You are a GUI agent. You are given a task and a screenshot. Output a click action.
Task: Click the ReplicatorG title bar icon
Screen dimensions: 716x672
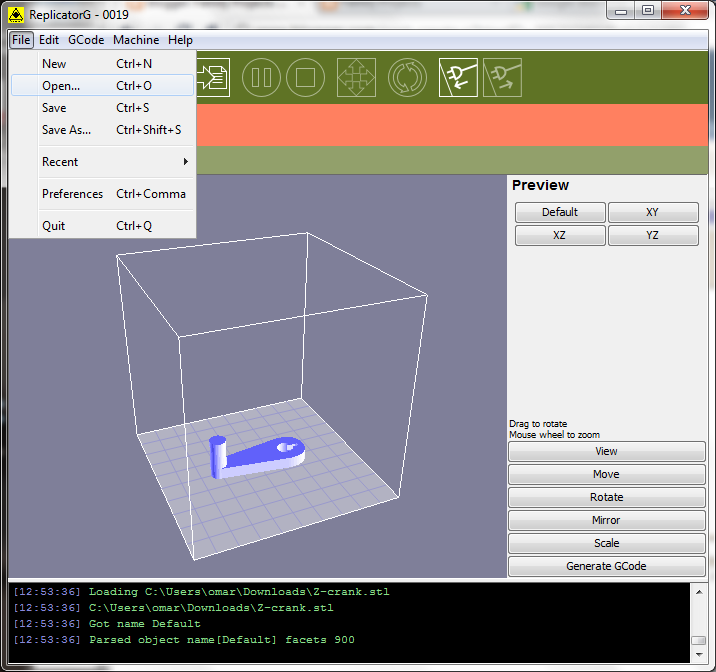click(x=16, y=15)
